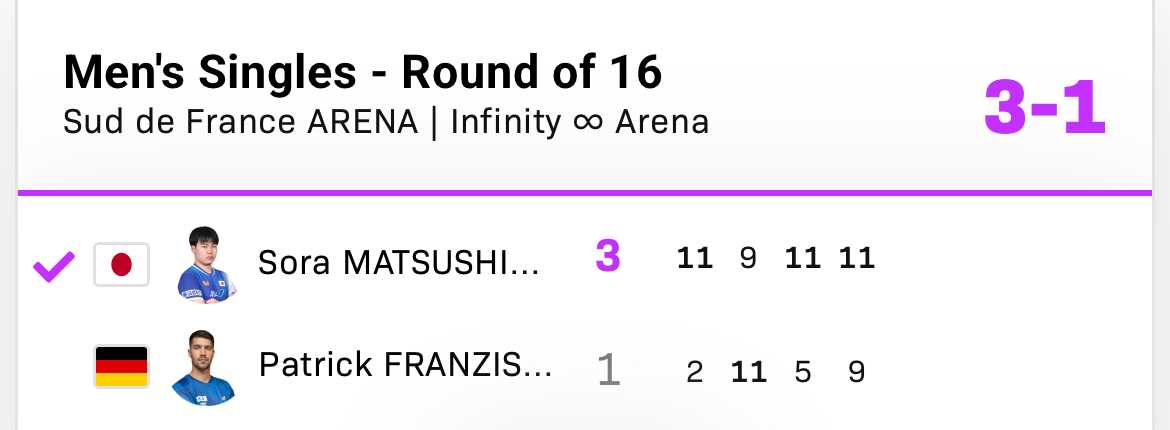
Task: Open the Men's Singles - Round of 16 title
Action: click(x=363, y=72)
